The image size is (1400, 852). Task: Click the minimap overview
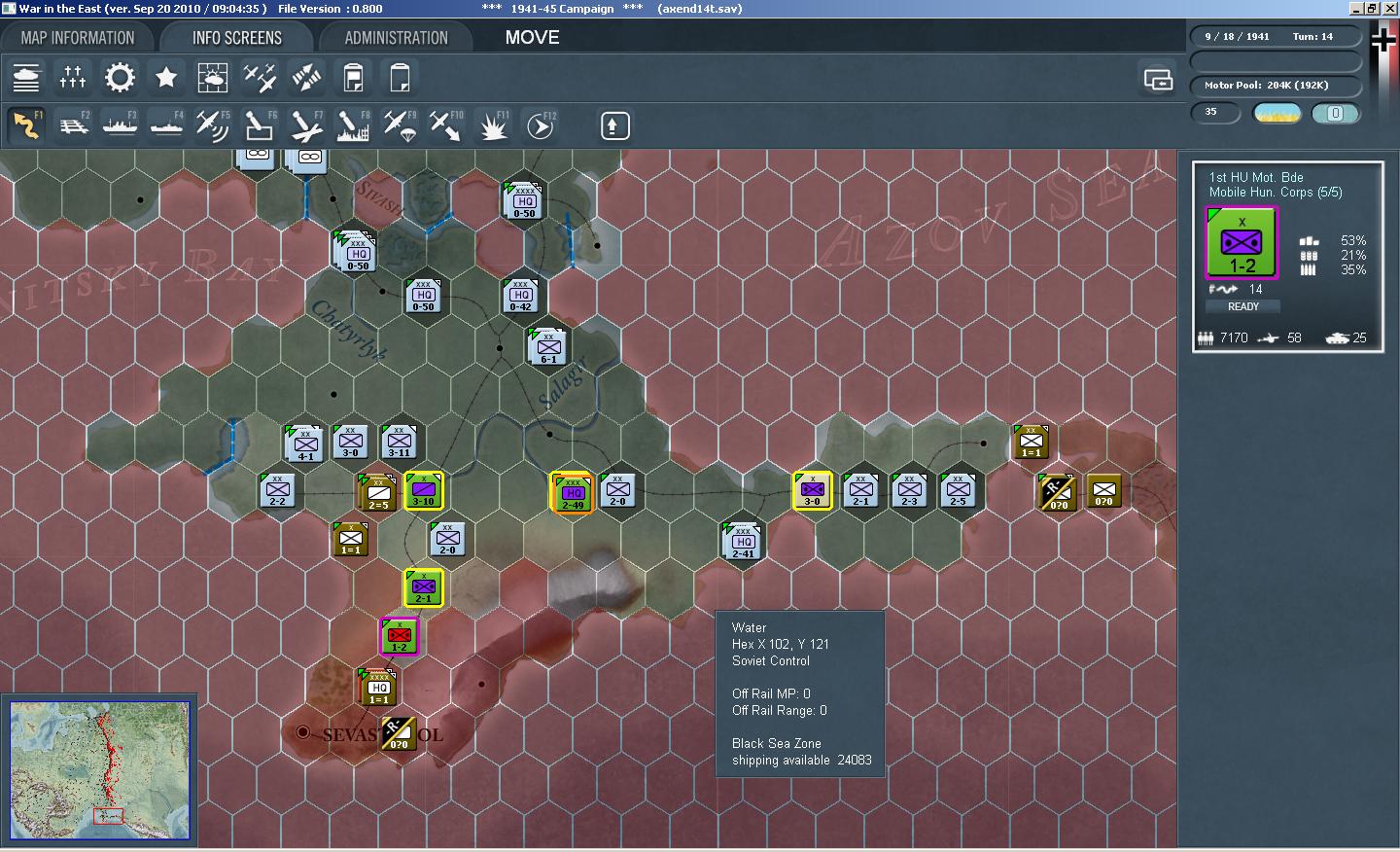point(99,770)
